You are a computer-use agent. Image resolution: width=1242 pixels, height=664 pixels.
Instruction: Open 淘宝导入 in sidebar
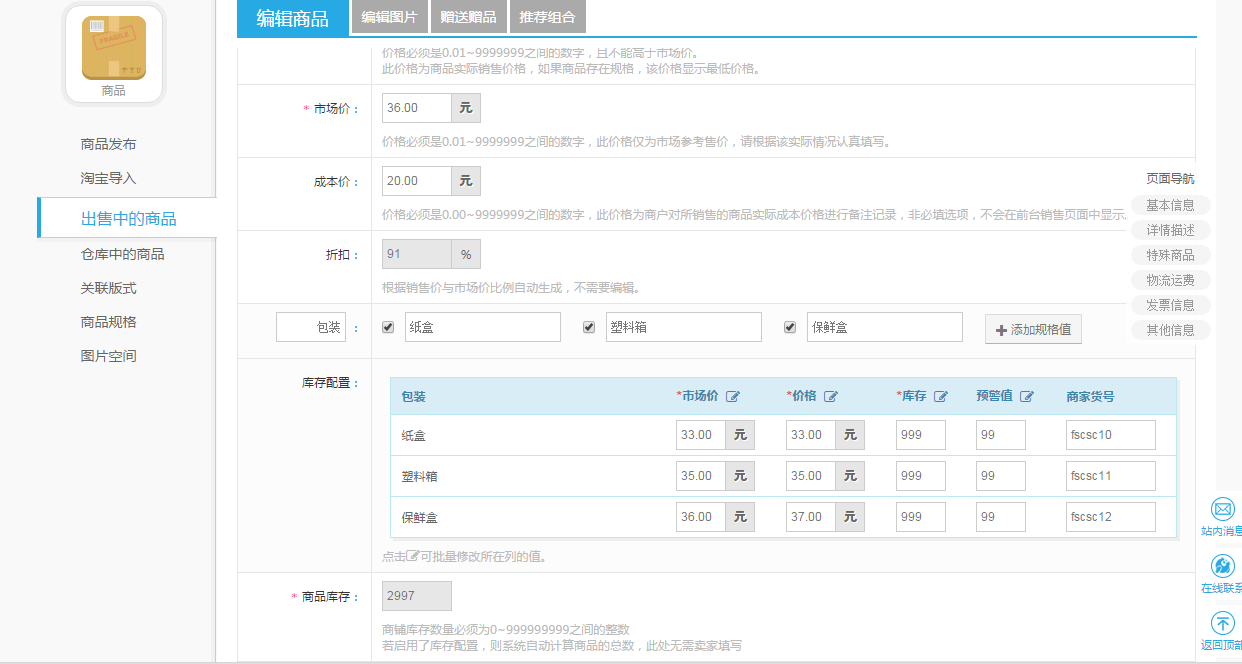tap(109, 178)
